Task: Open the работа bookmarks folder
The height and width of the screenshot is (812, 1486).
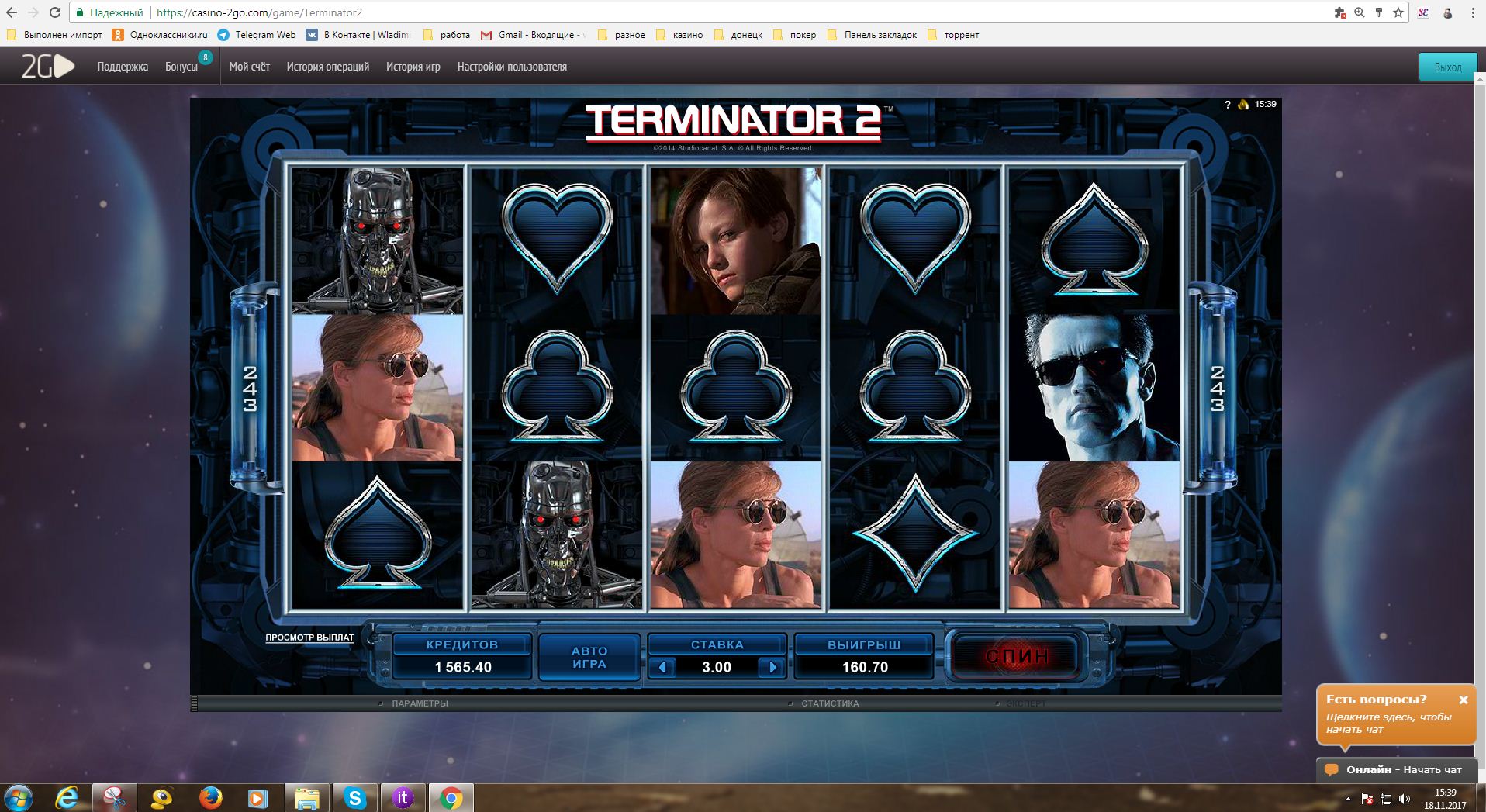Action: [447, 35]
